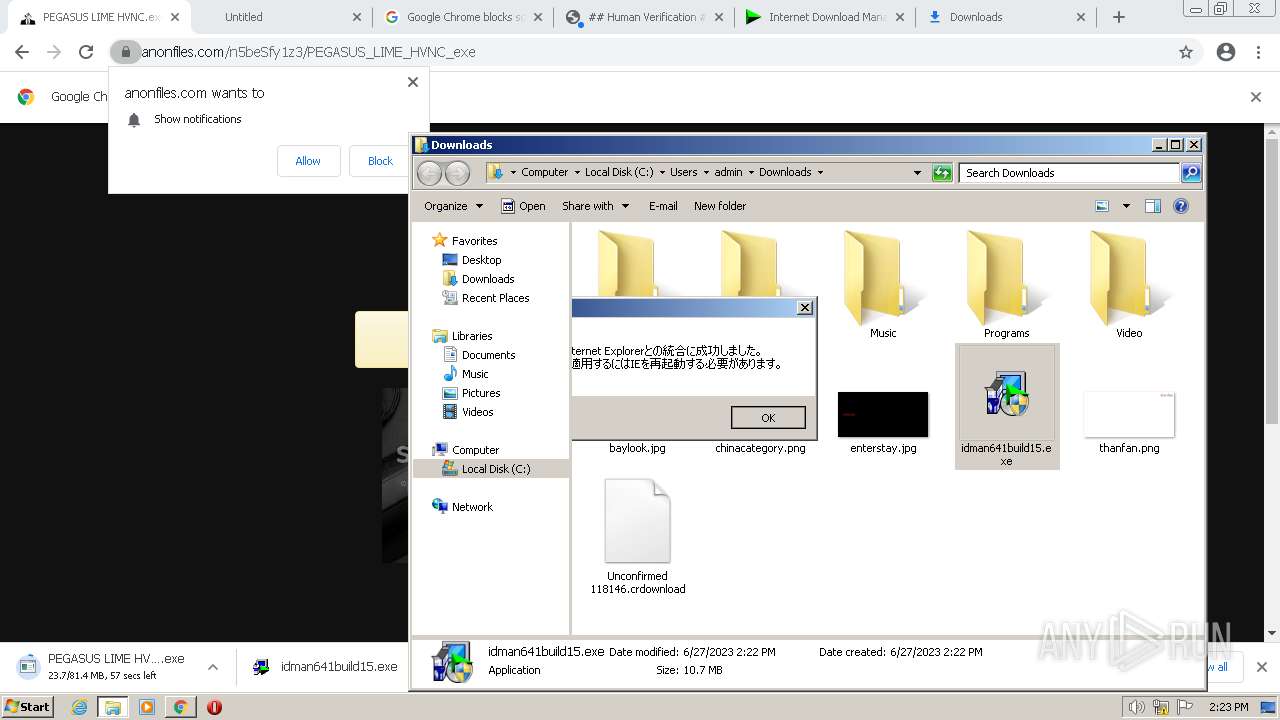
Task: Expand the view options dropdown arrow
Action: click(1126, 206)
